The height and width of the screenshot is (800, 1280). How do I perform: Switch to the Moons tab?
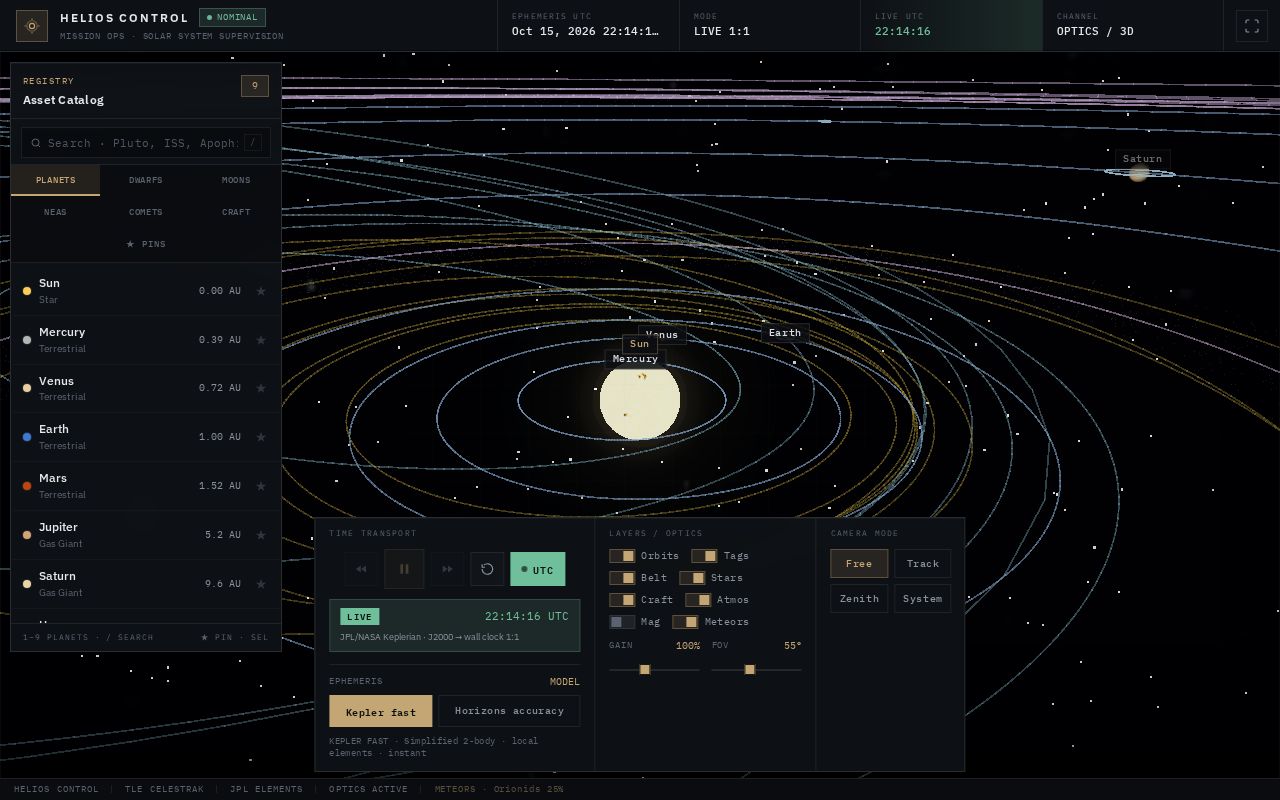236,180
